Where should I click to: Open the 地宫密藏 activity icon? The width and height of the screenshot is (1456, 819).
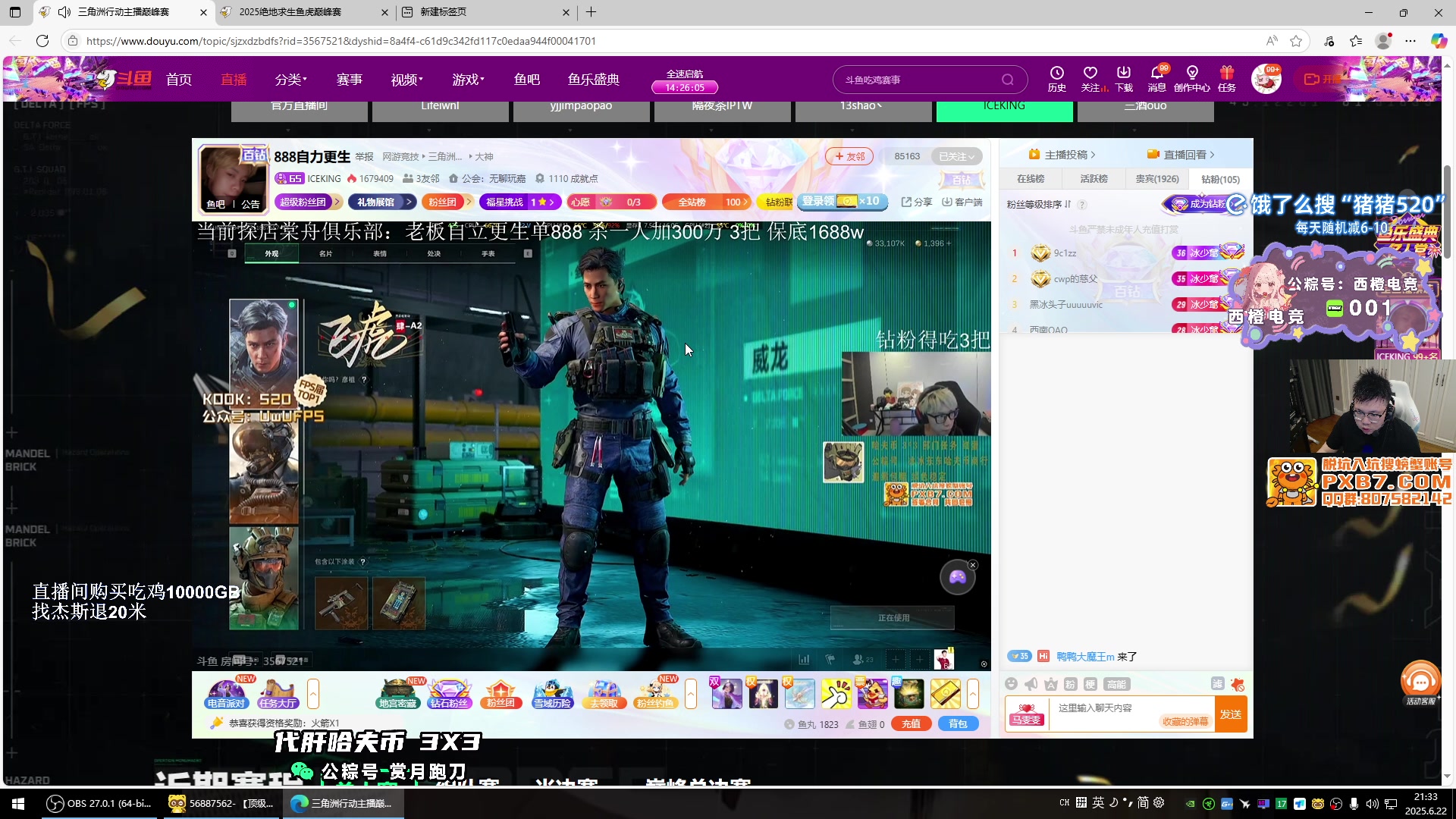[x=397, y=694]
